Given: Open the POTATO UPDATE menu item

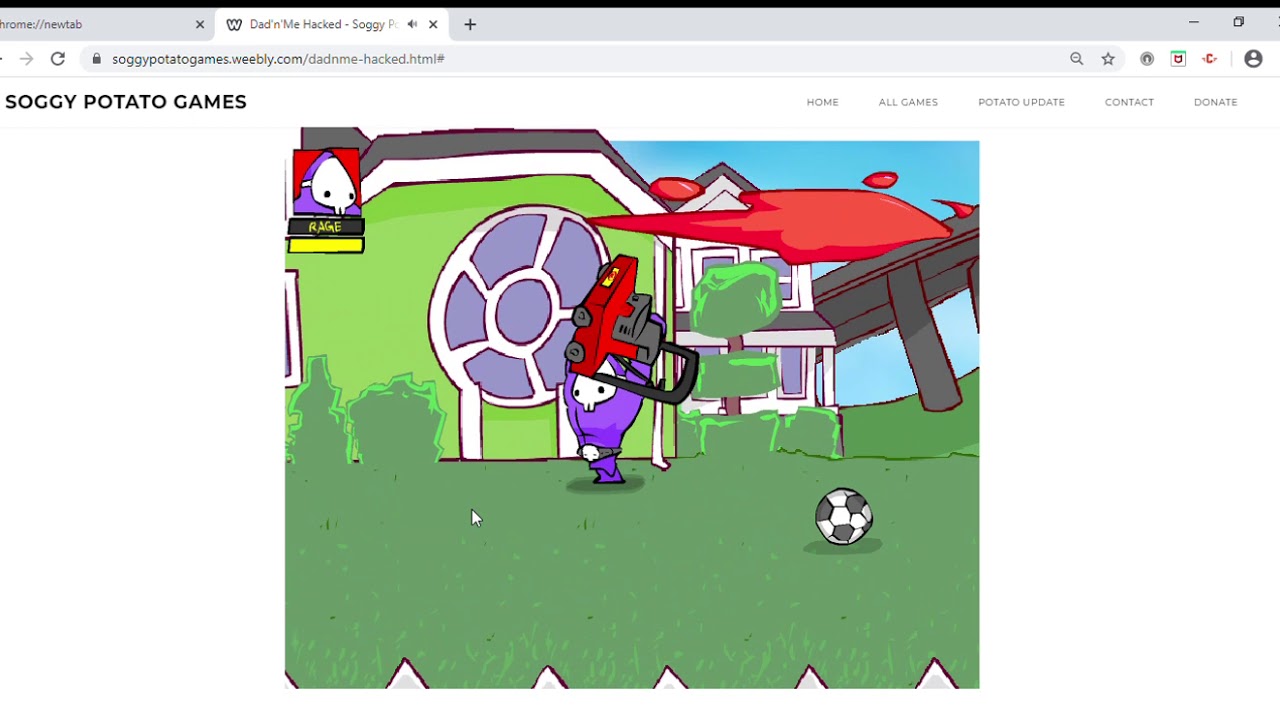Looking at the screenshot, I should 1021,102.
